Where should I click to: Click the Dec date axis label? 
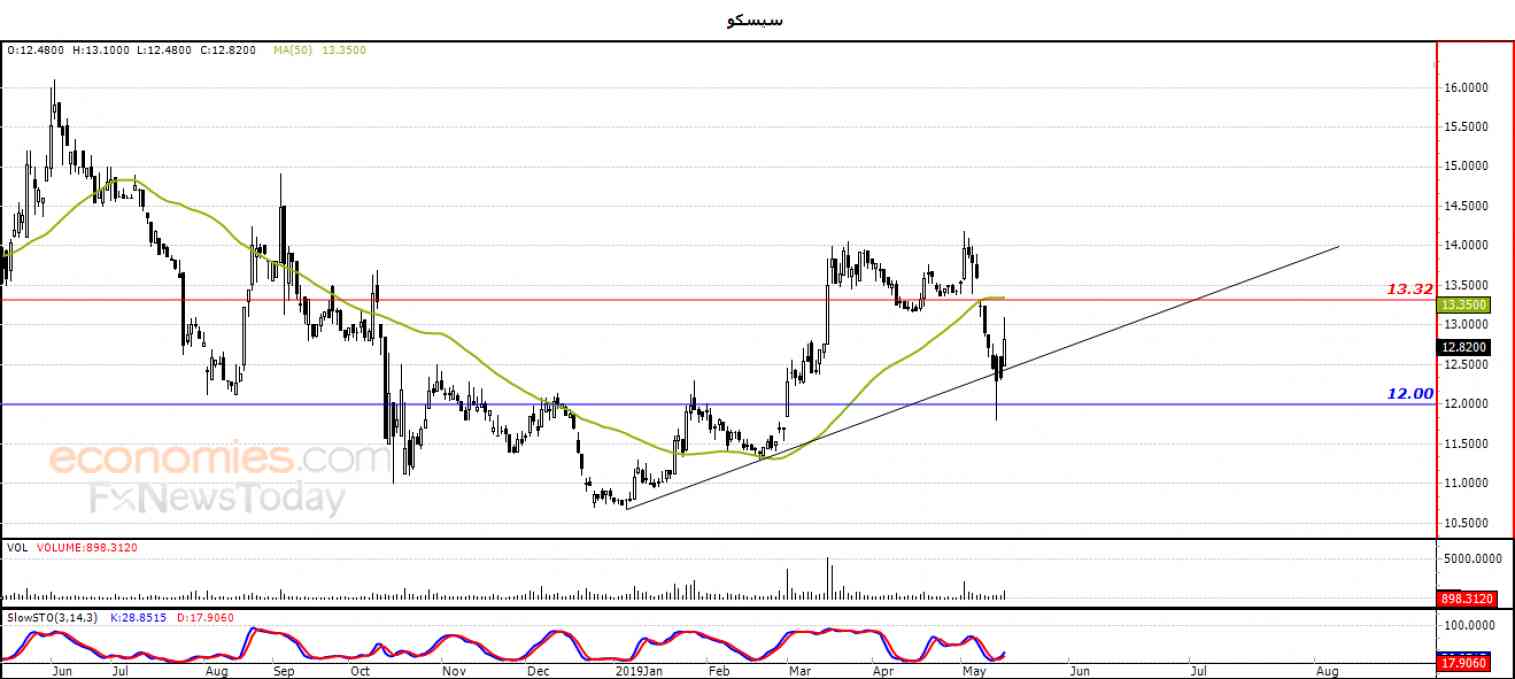point(538,670)
